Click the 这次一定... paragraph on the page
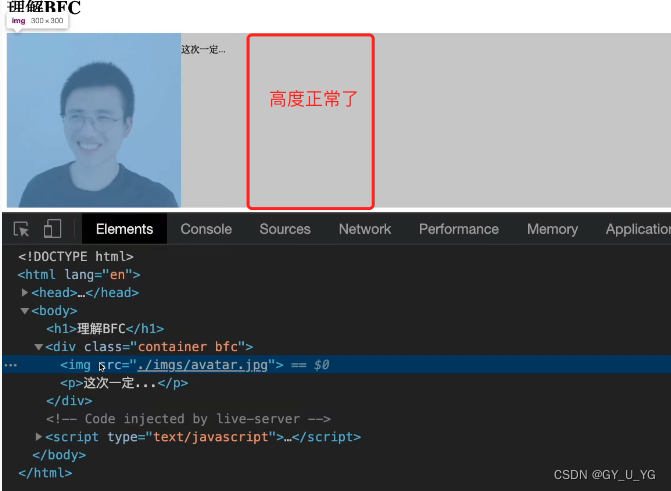Image resolution: width=671 pixels, height=491 pixels. click(x=203, y=50)
